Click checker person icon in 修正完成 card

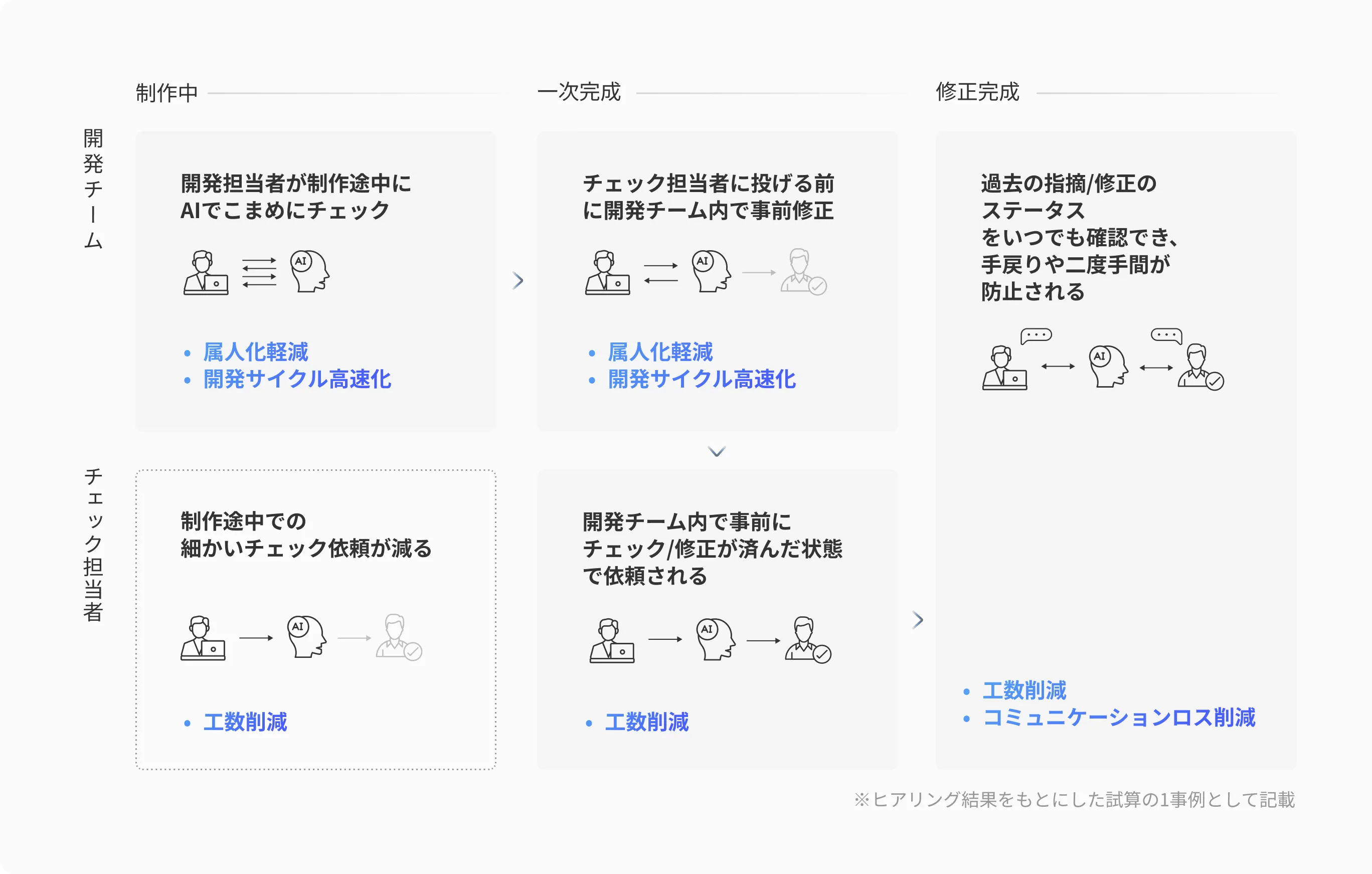pyautogui.click(x=1200, y=367)
